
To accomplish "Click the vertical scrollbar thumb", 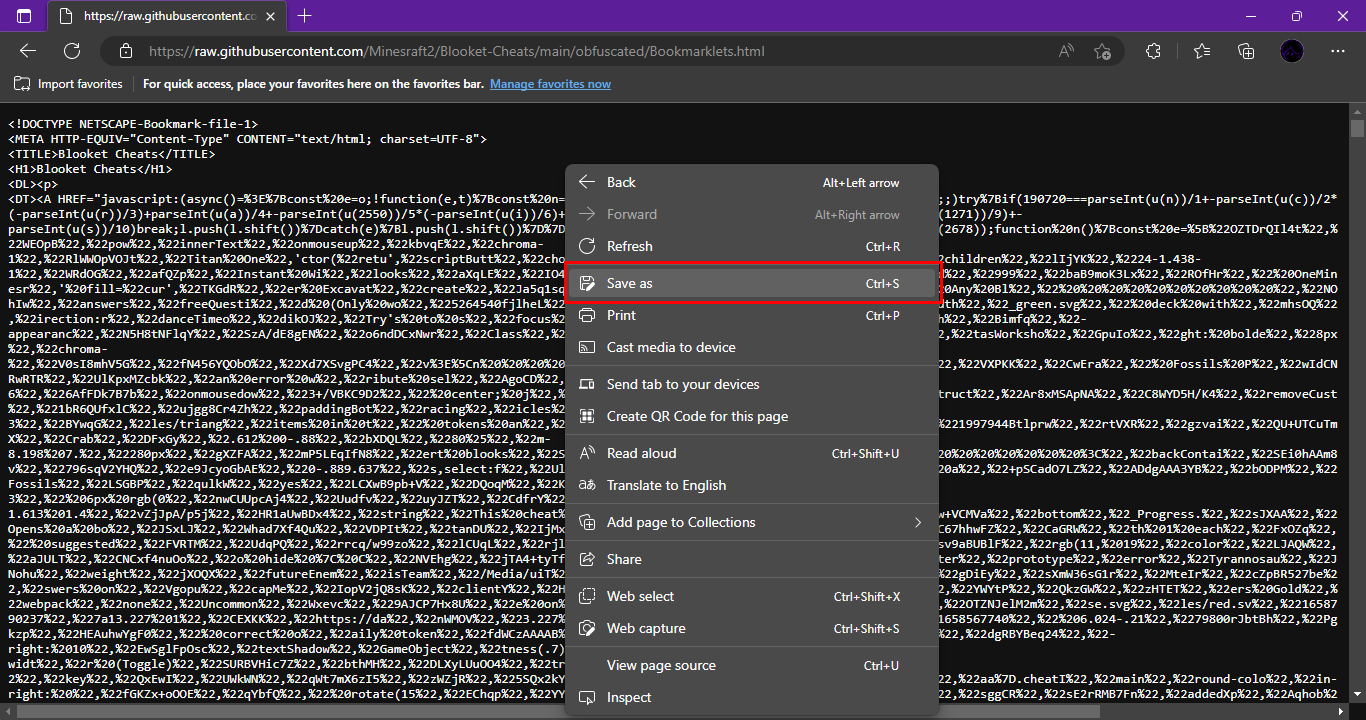I will [1357, 129].
